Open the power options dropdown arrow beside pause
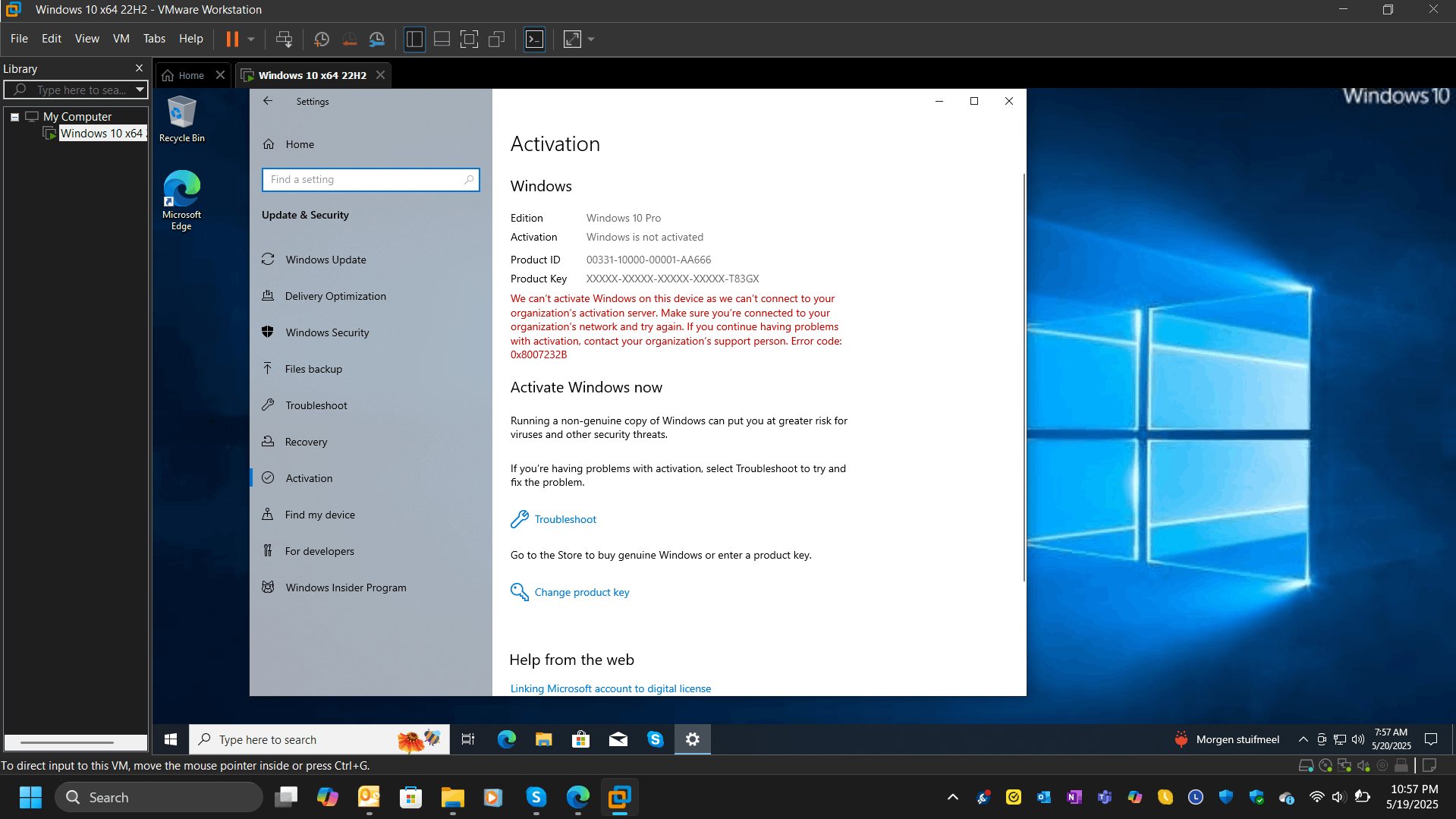 (x=251, y=39)
